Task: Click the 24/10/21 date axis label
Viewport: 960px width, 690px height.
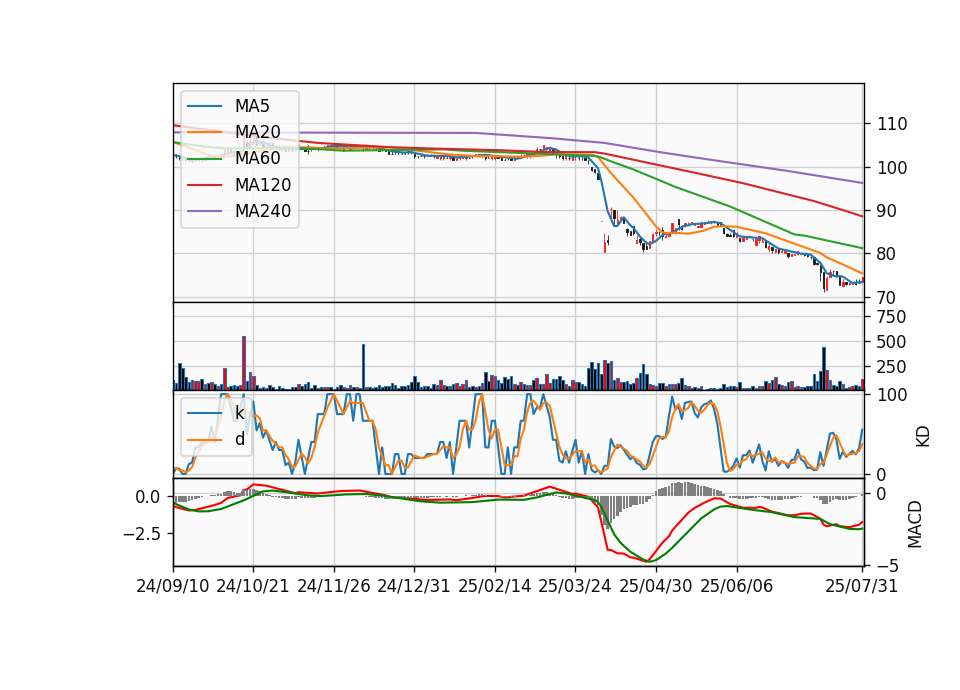Action: [x=252, y=586]
